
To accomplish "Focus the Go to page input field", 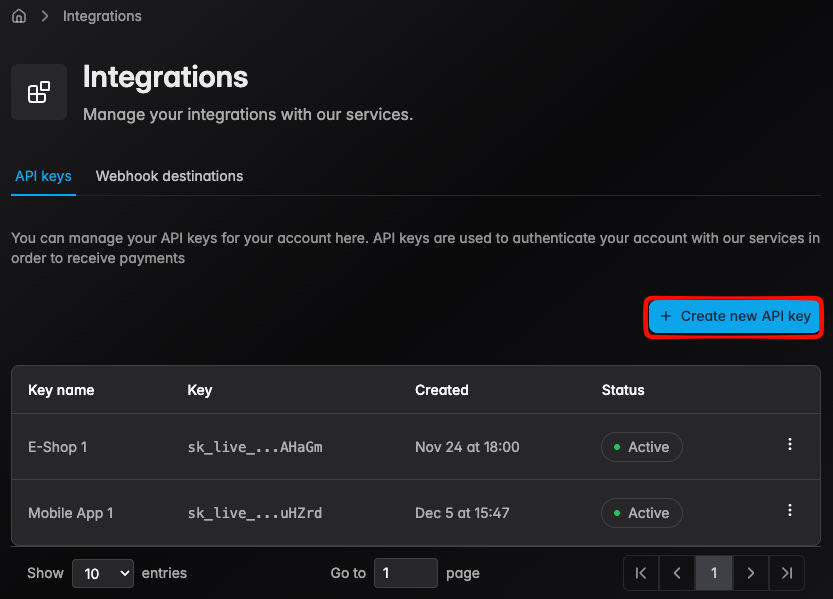I will 406,573.
